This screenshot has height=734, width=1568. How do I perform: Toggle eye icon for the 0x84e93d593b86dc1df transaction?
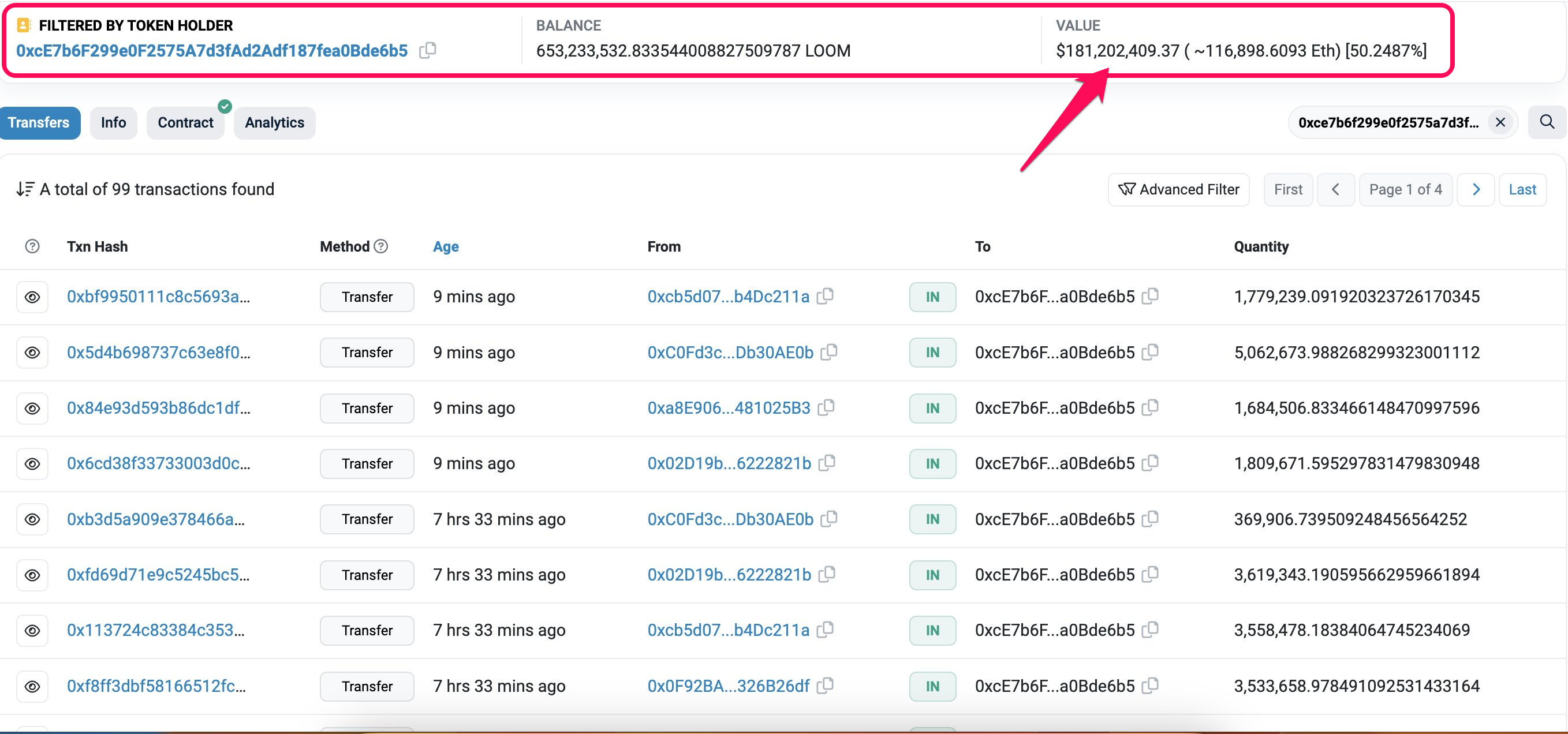click(x=32, y=409)
